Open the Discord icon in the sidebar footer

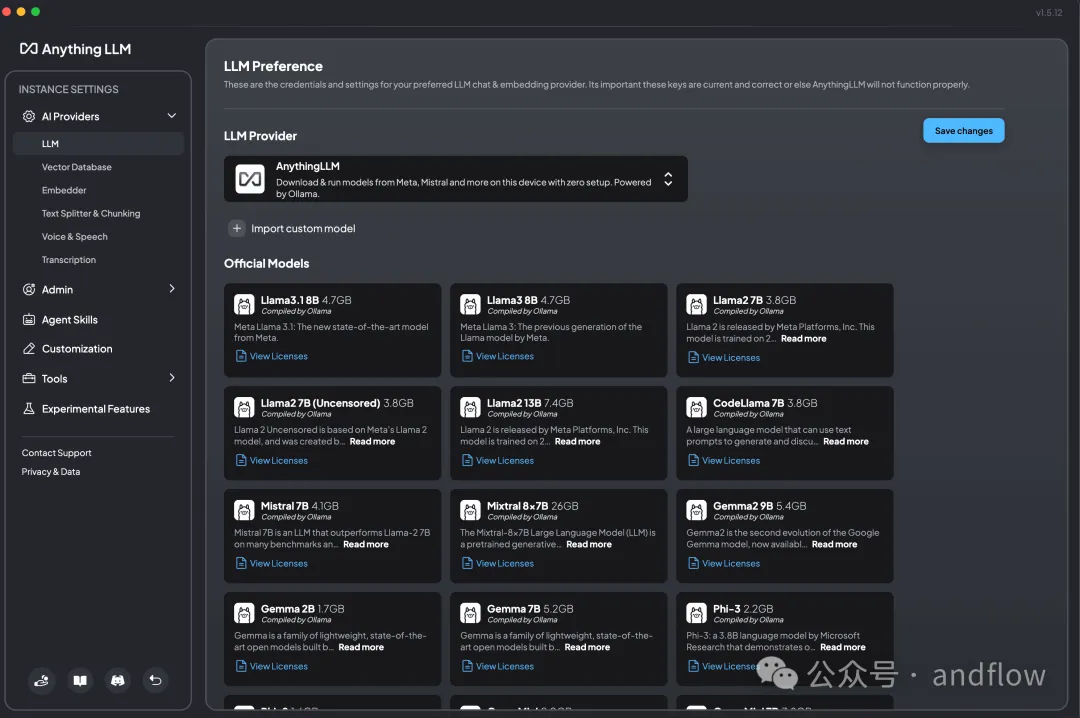tap(118, 681)
